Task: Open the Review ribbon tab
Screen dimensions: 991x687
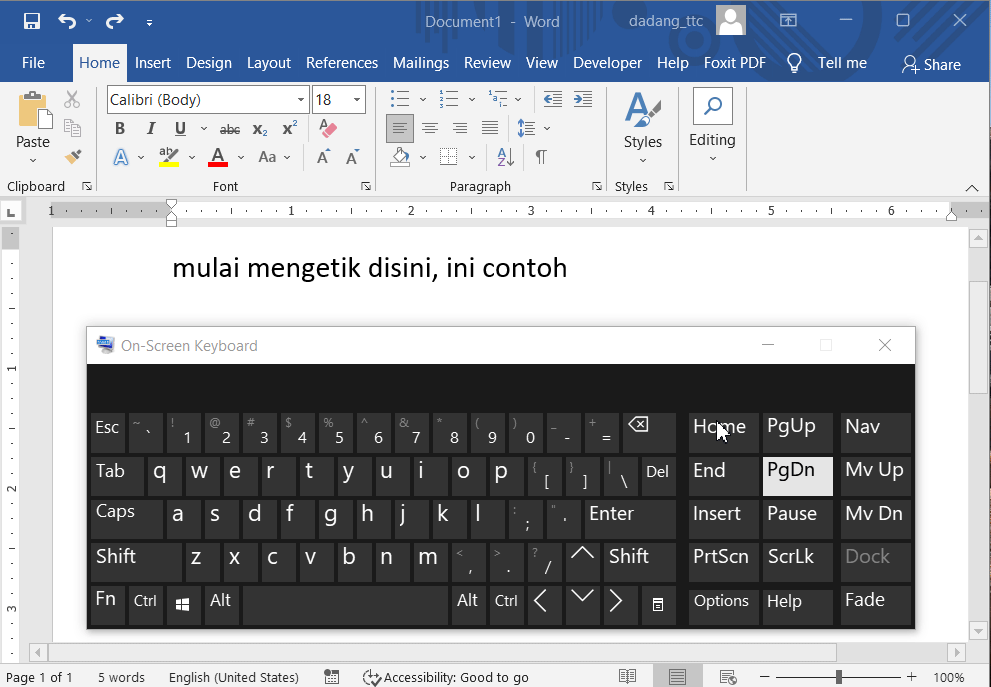Action: tap(487, 62)
